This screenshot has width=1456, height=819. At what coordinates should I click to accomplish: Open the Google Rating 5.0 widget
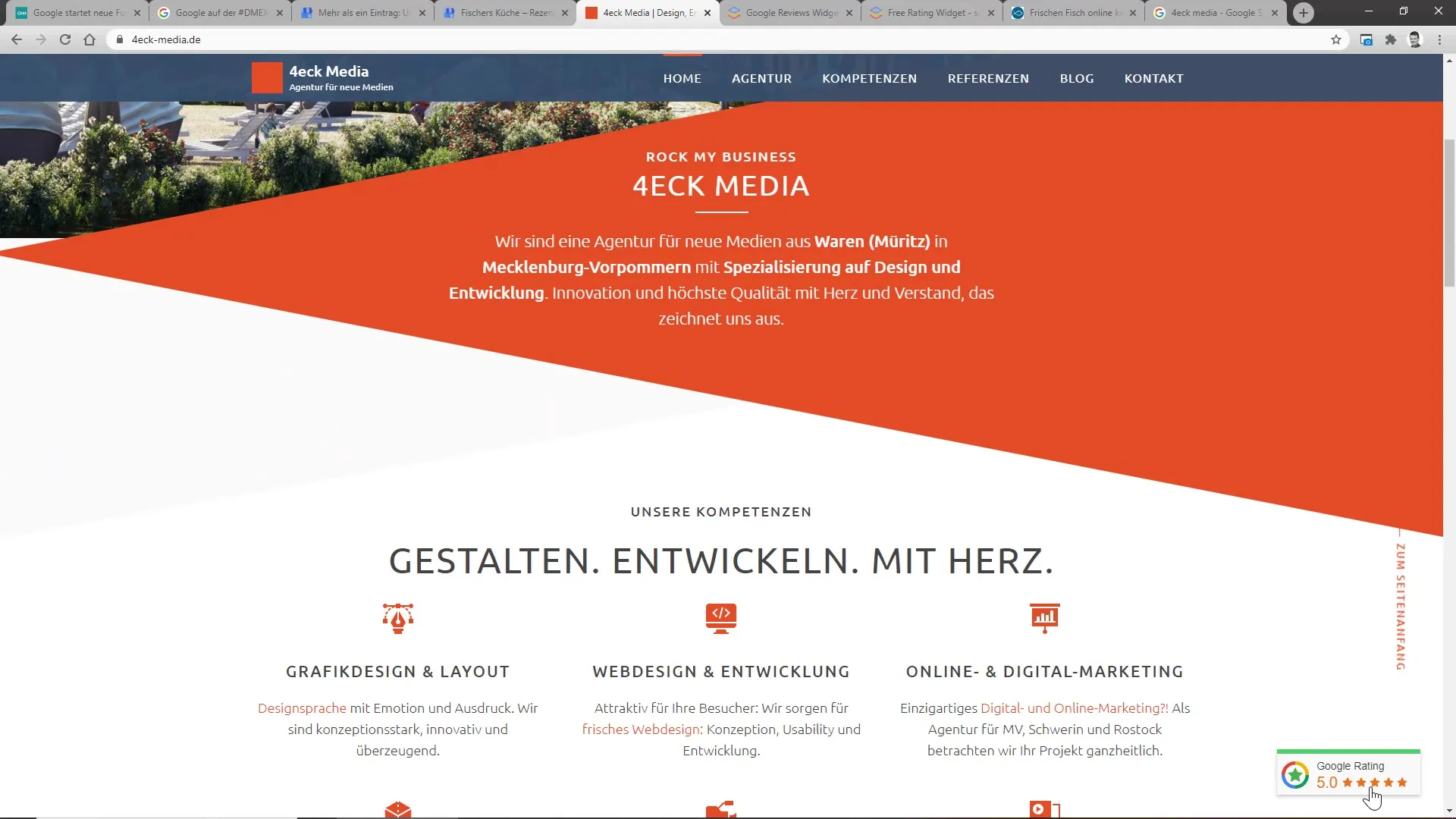tap(1348, 774)
